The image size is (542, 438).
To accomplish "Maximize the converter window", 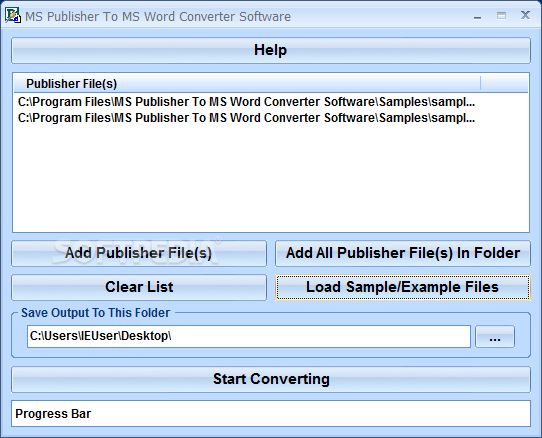I will 502,16.
